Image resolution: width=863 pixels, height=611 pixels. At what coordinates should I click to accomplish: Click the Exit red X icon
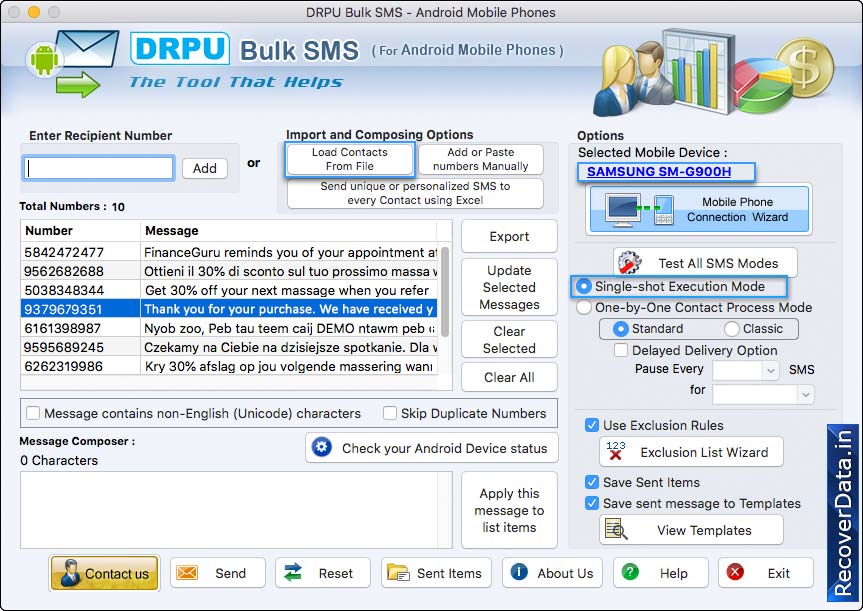point(735,572)
